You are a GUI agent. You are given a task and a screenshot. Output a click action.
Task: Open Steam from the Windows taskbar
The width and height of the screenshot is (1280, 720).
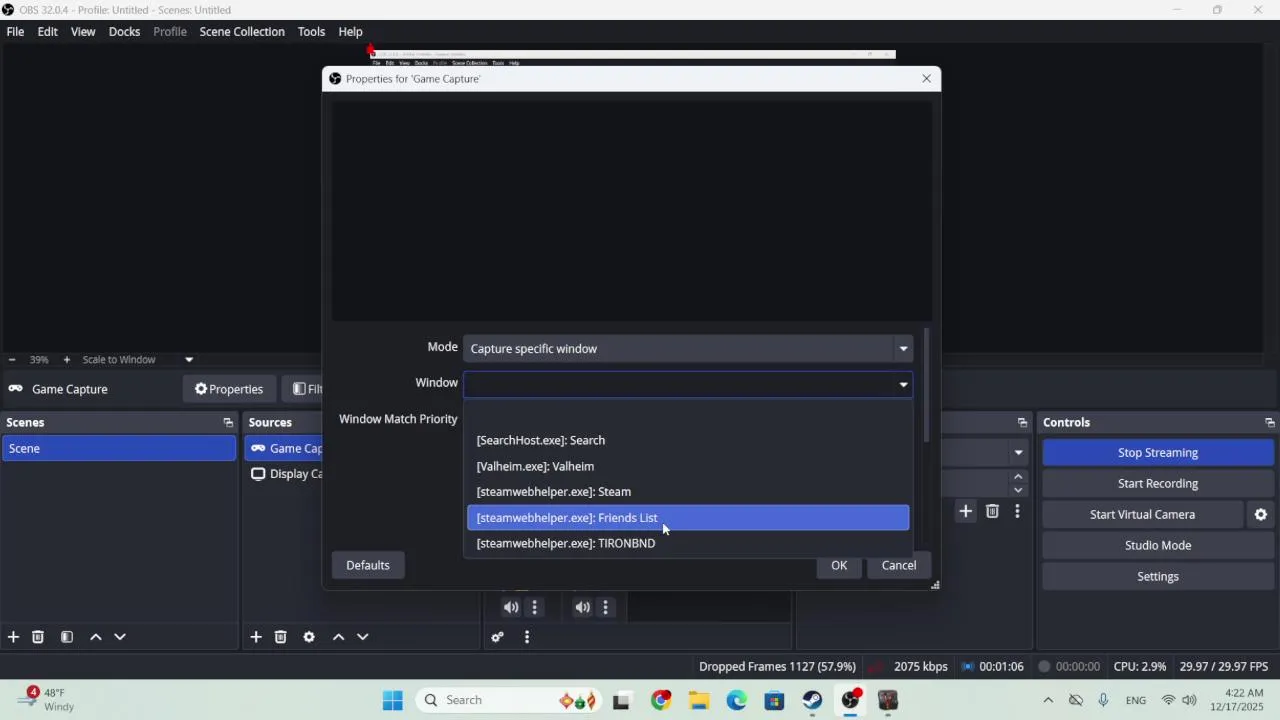812,700
